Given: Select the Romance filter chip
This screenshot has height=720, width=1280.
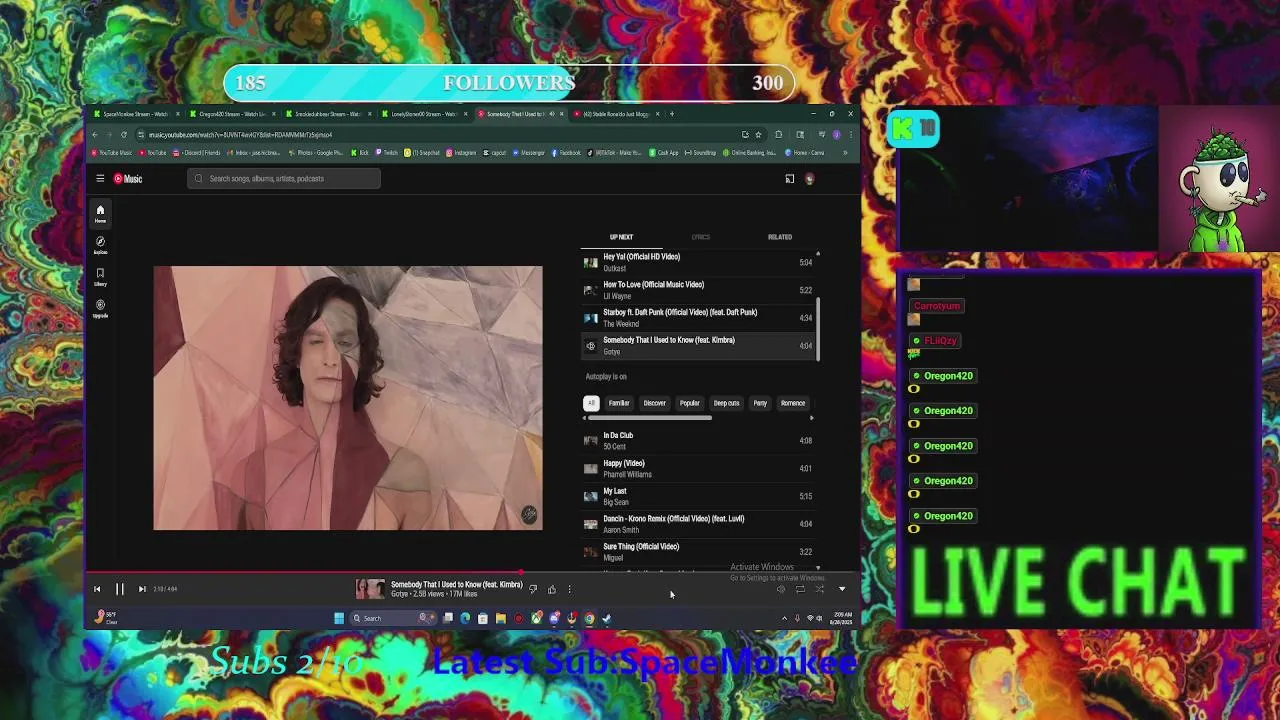Looking at the screenshot, I should [x=793, y=403].
